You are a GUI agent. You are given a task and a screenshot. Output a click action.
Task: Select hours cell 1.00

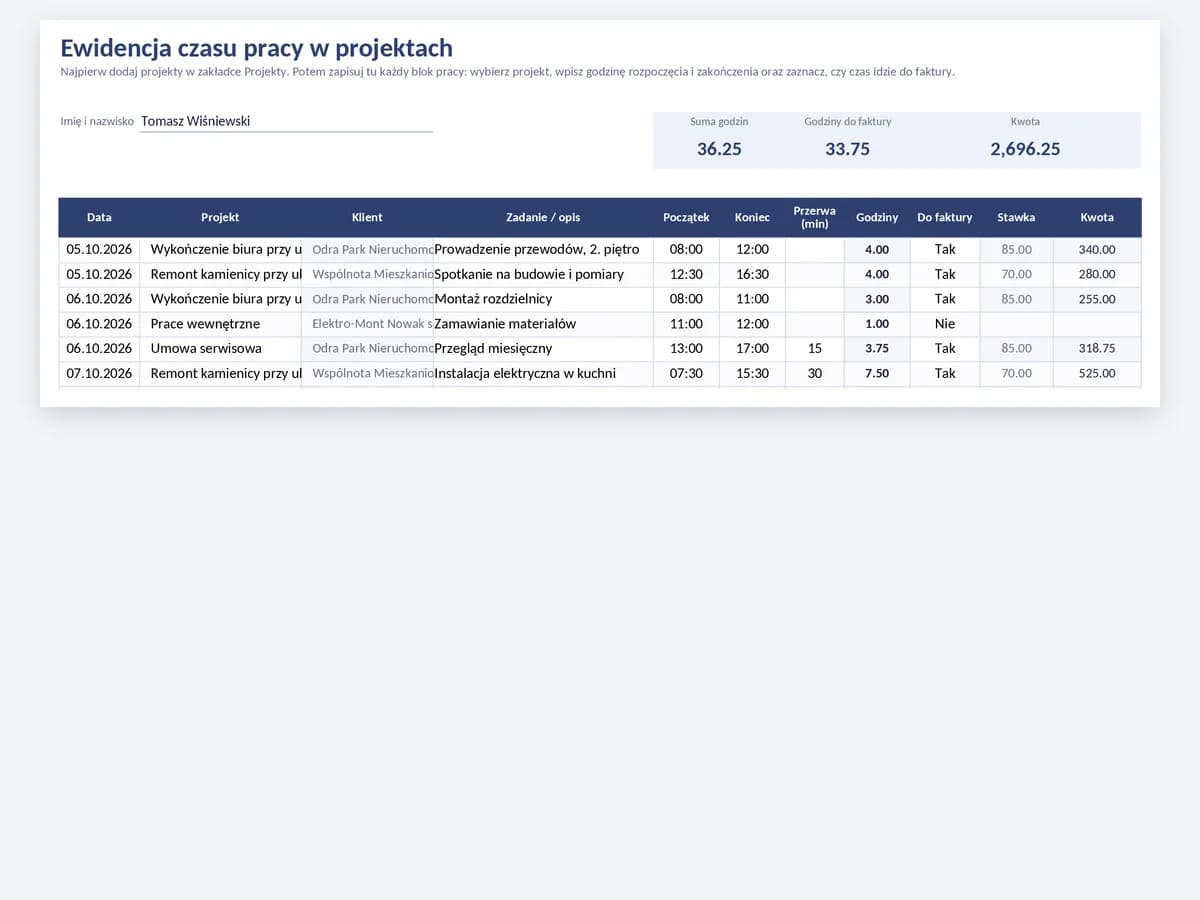877,324
